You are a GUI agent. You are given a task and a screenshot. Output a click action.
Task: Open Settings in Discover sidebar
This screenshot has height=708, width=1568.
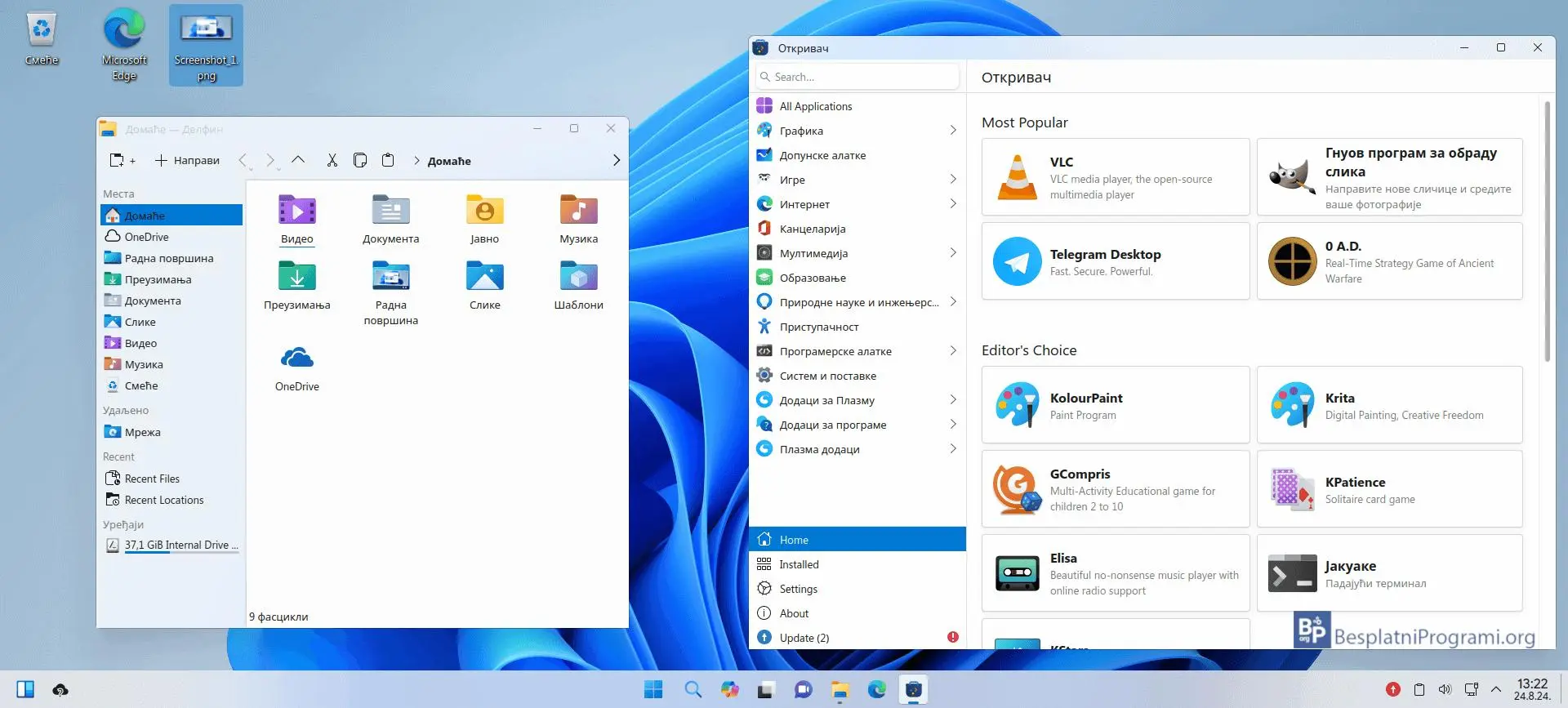[857, 589]
